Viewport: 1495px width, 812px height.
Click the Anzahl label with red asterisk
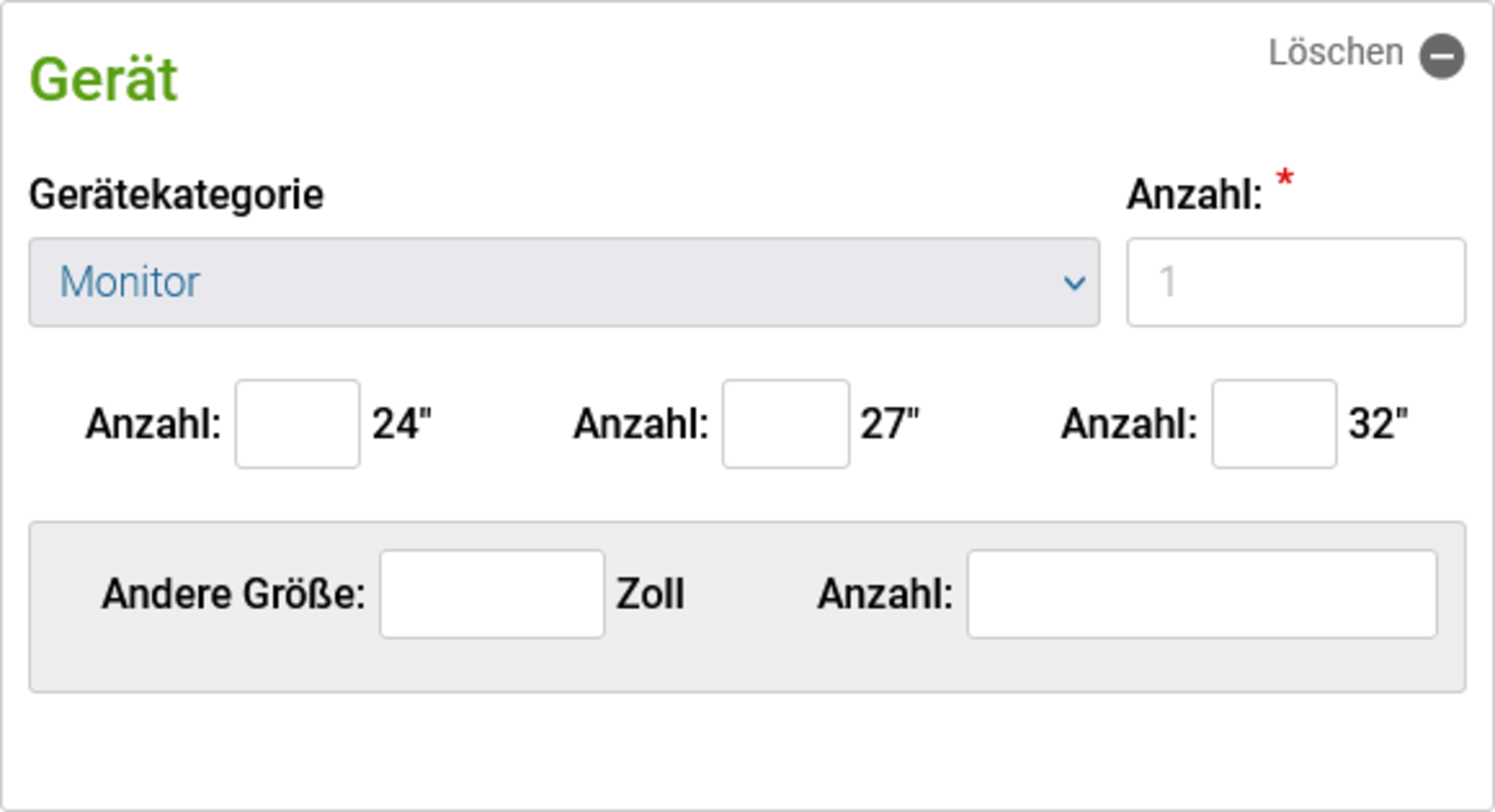click(x=1194, y=194)
